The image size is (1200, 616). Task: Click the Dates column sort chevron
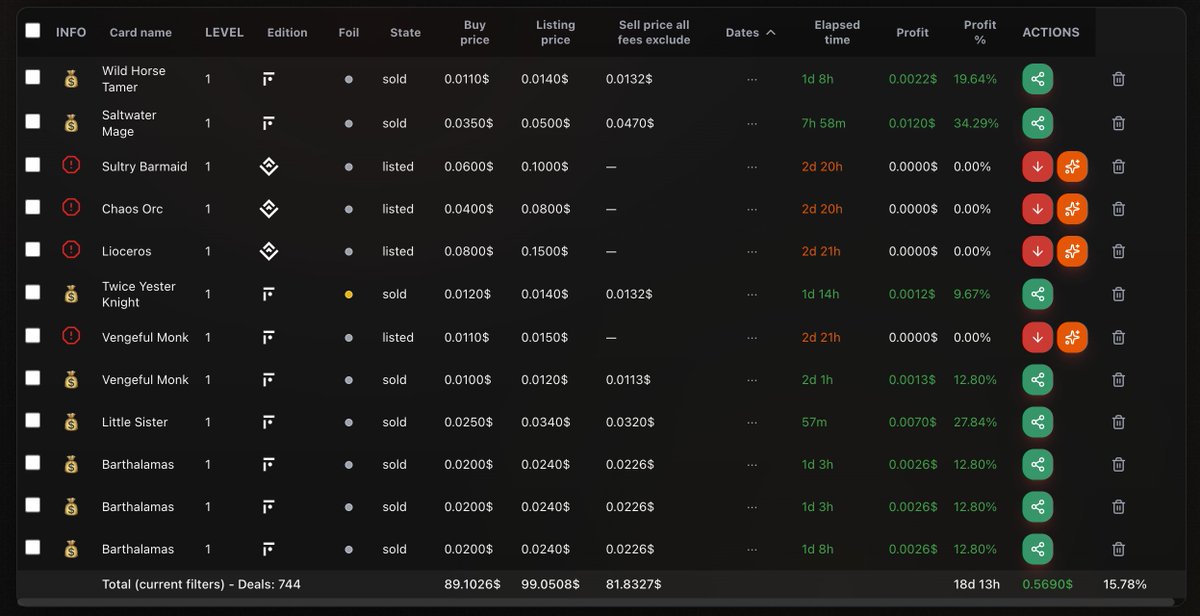tap(770, 31)
